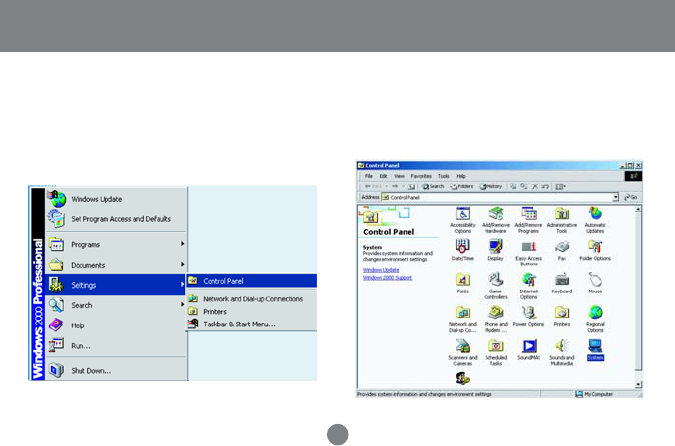Open Scanners and Cameras icon
This screenshot has width=675, height=446.
(462, 353)
